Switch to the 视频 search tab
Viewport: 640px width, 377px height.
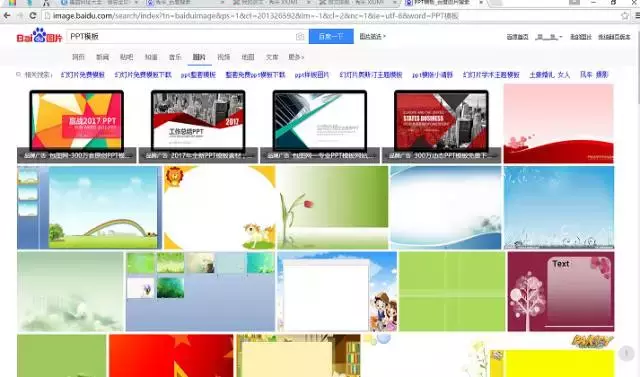224,57
